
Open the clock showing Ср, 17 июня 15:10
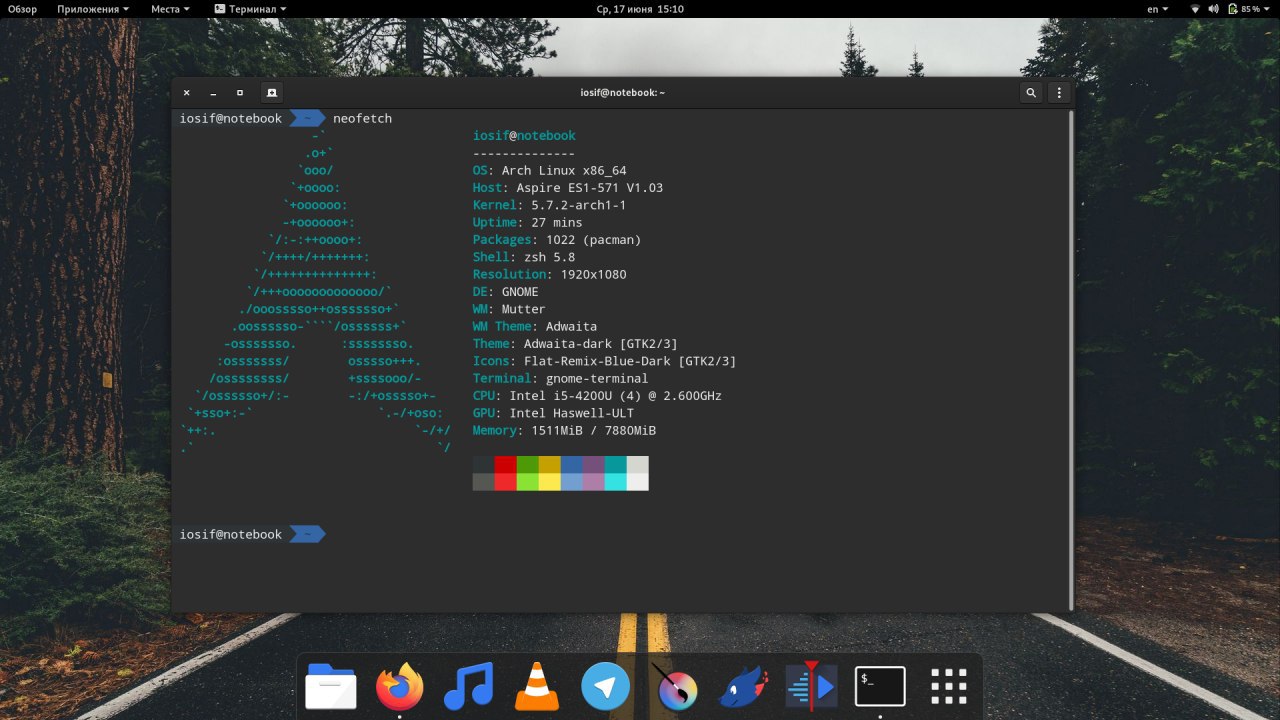[x=640, y=9]
